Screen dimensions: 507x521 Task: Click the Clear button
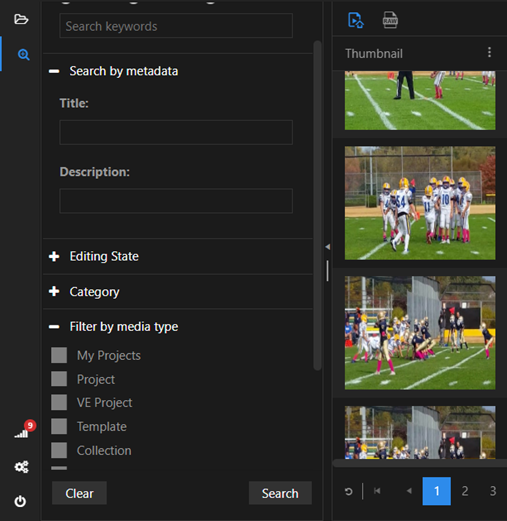pyautogui.click(x=79, y=493)
